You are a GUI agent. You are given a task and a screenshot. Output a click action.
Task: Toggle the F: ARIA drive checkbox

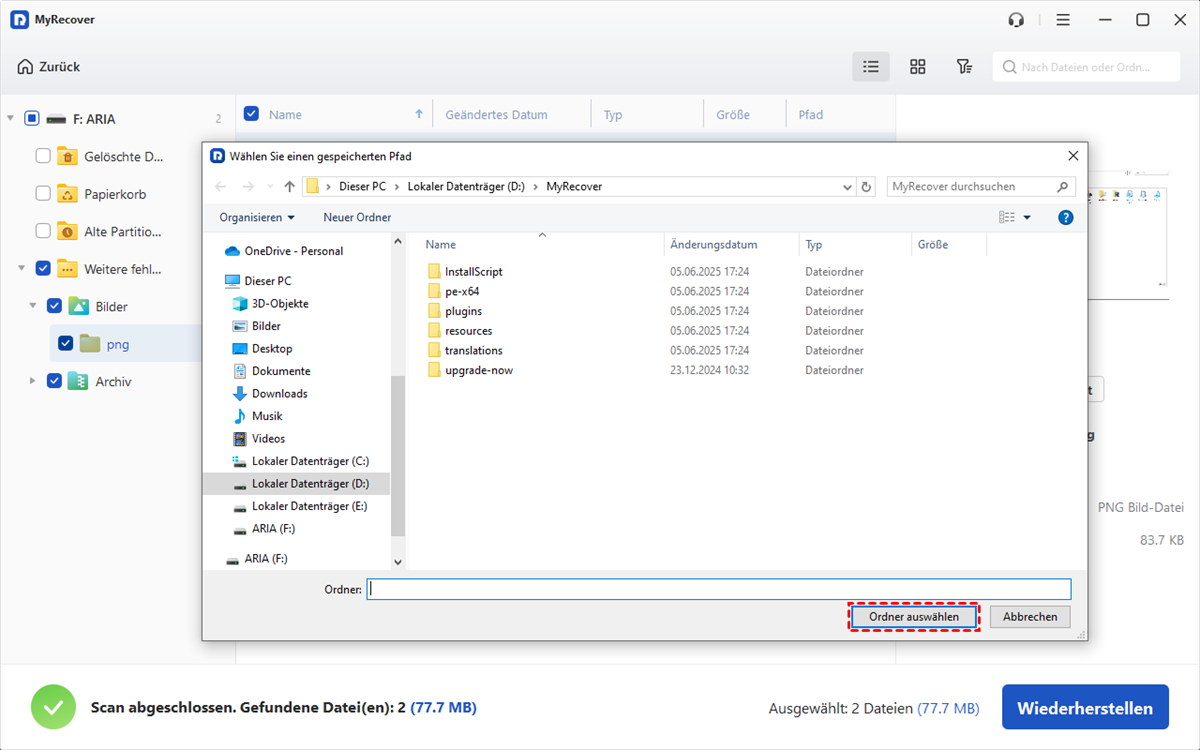tap(32, 118)
